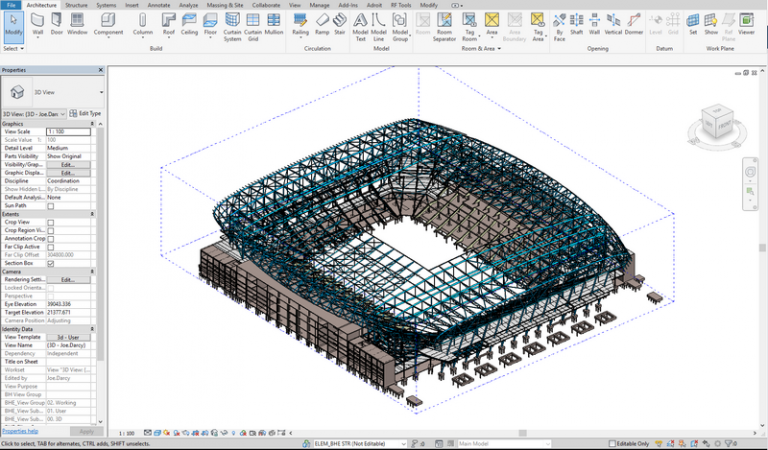The width and height of the screenshot is (768, 450).
Task: Select the Door tool
Action: tap(57, 24)
